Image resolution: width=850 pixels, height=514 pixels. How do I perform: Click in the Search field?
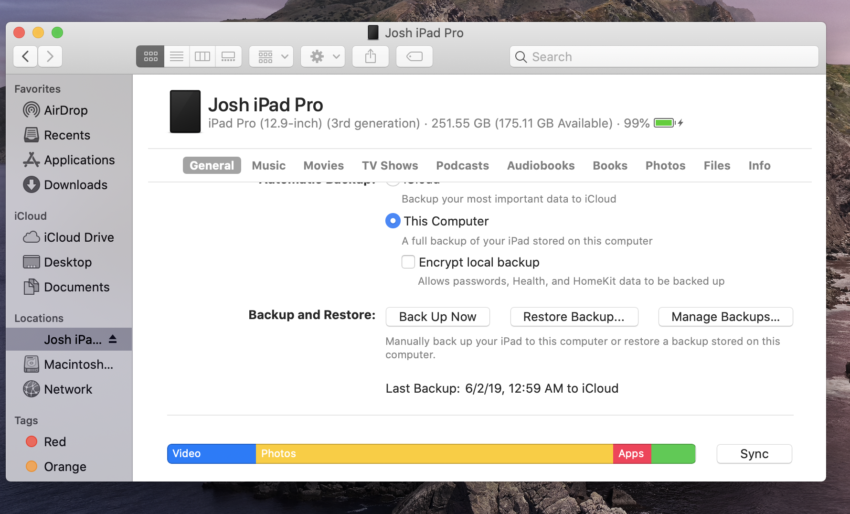[x=664, y=57]
